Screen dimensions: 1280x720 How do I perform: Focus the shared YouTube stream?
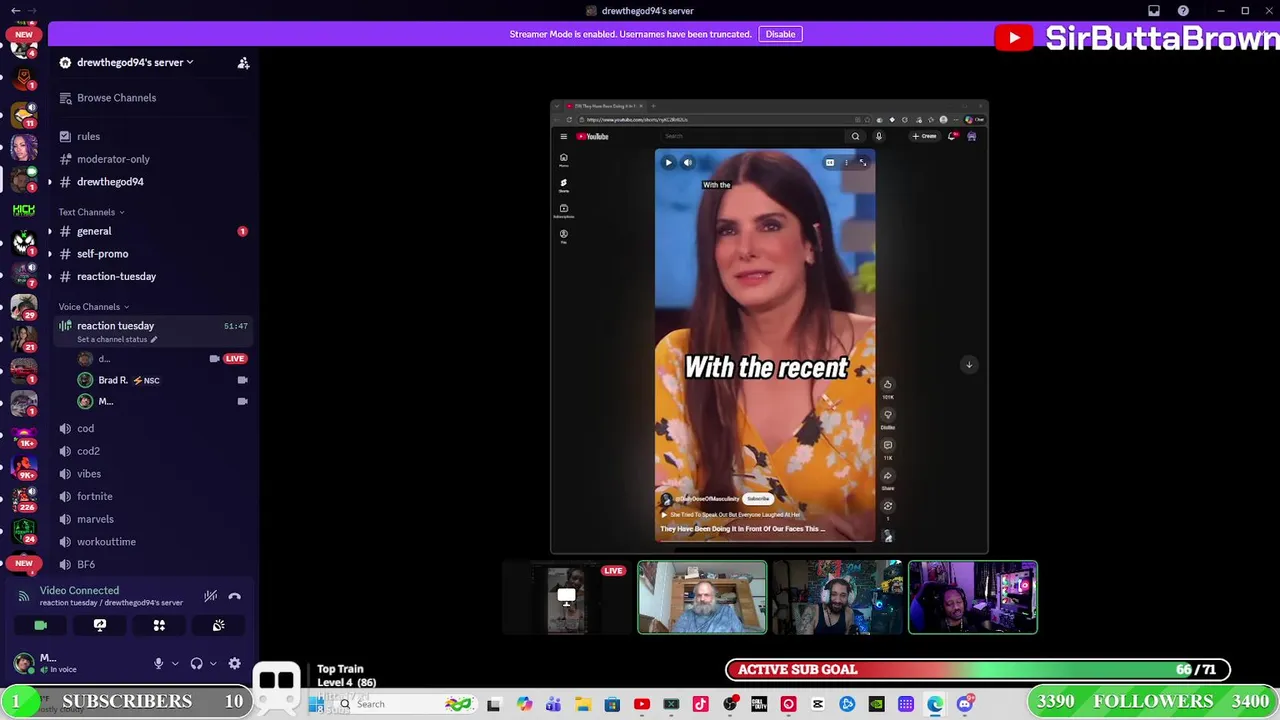[x=769, y=327]
